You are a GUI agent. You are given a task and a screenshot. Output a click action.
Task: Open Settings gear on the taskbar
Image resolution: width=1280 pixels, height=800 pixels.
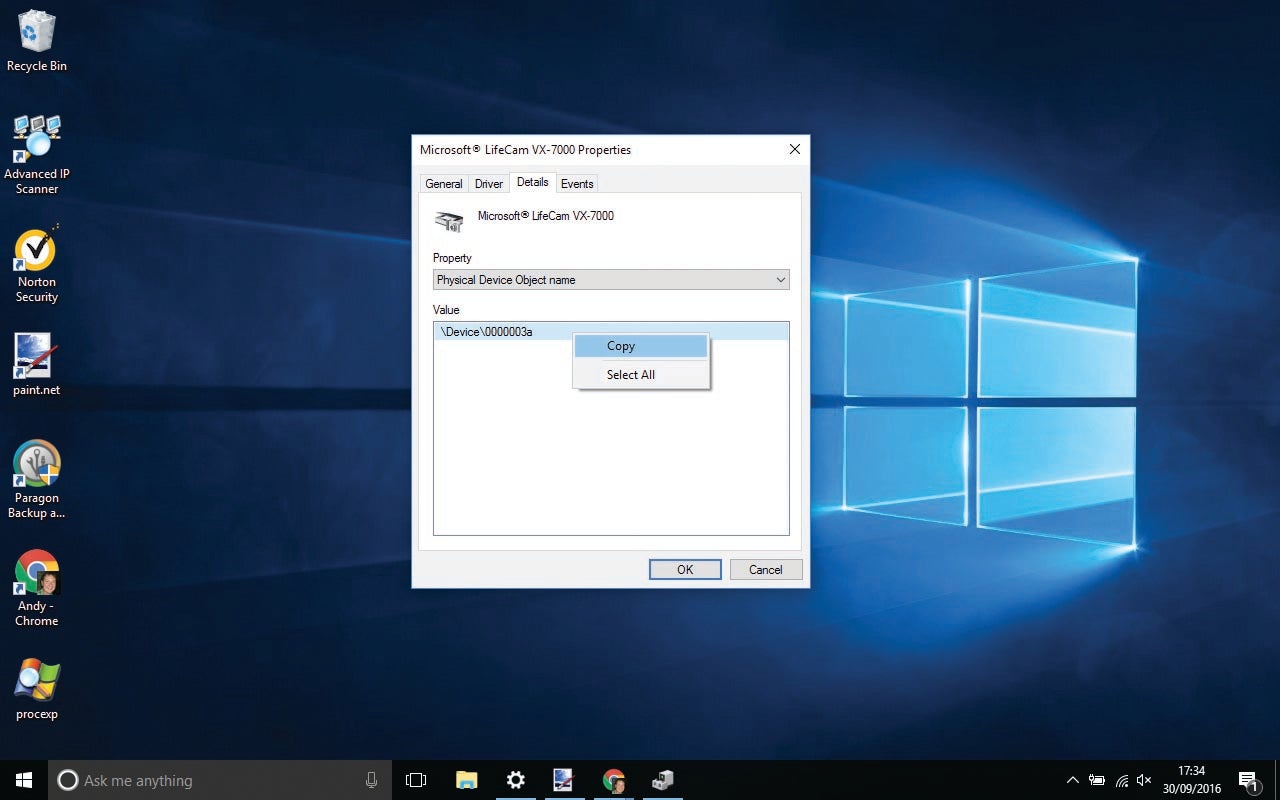tap(515, 780)
